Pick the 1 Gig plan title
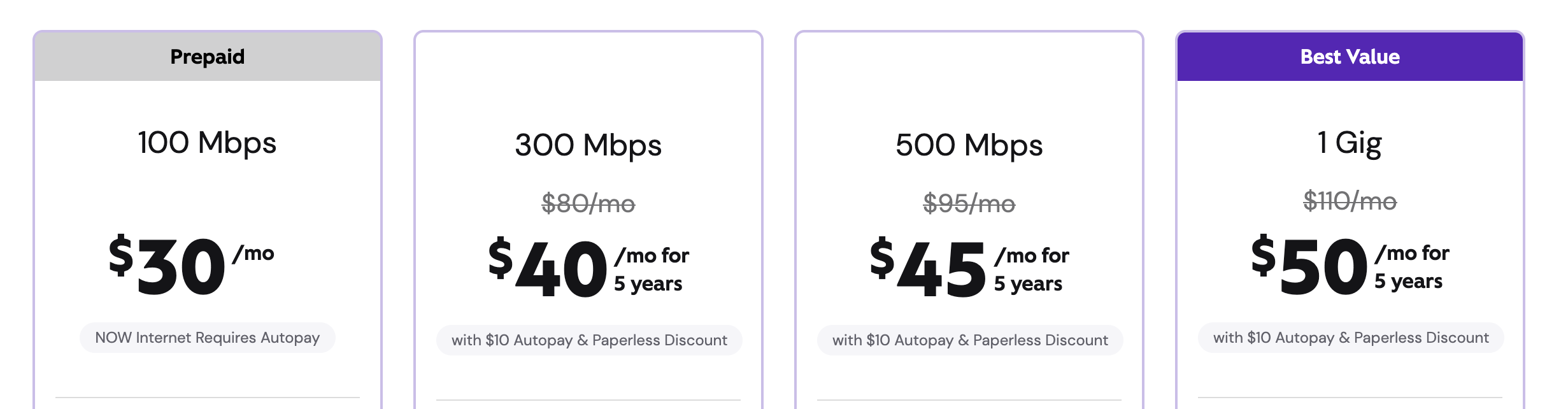This screenshot has width=1568, height=409. (1349, 143)
